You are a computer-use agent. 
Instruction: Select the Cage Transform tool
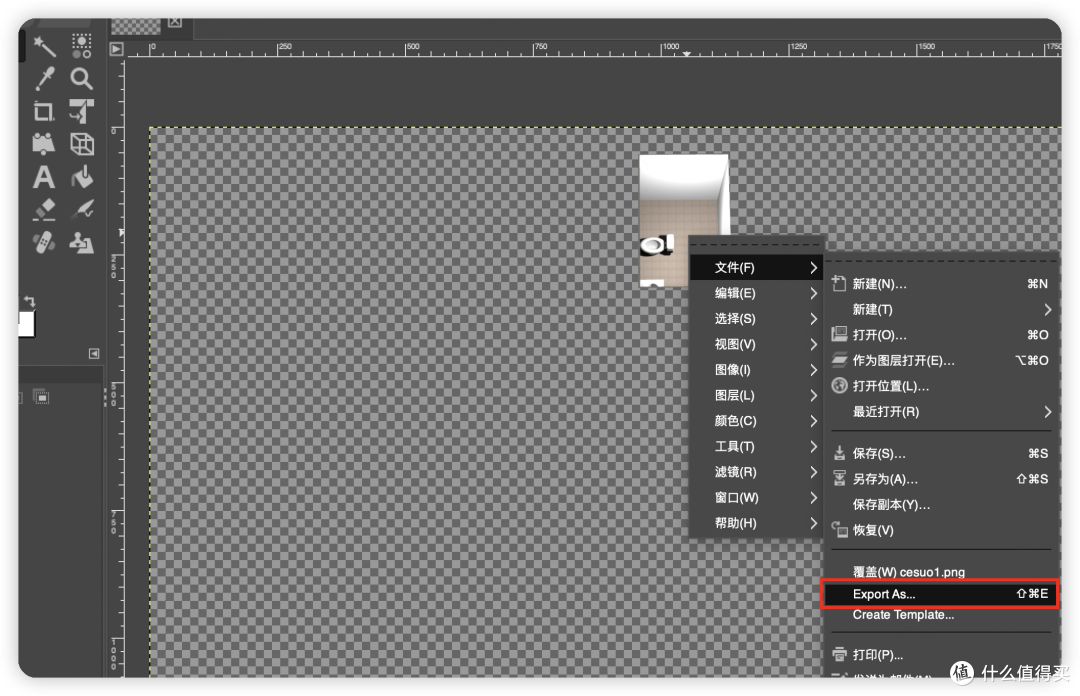[x=43, y=143]
